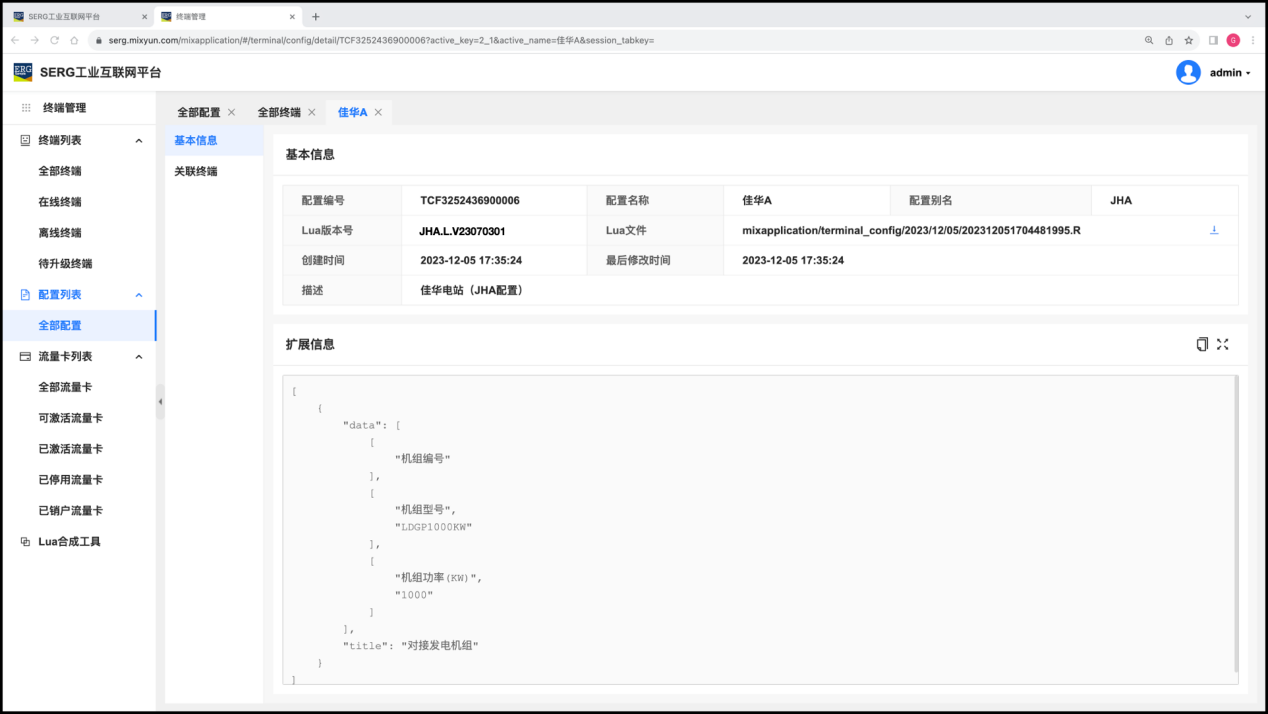This screenshot has width=1268, height=714.
Task: Open the Lua合成工具 menu item
Action: coord(69,542)
